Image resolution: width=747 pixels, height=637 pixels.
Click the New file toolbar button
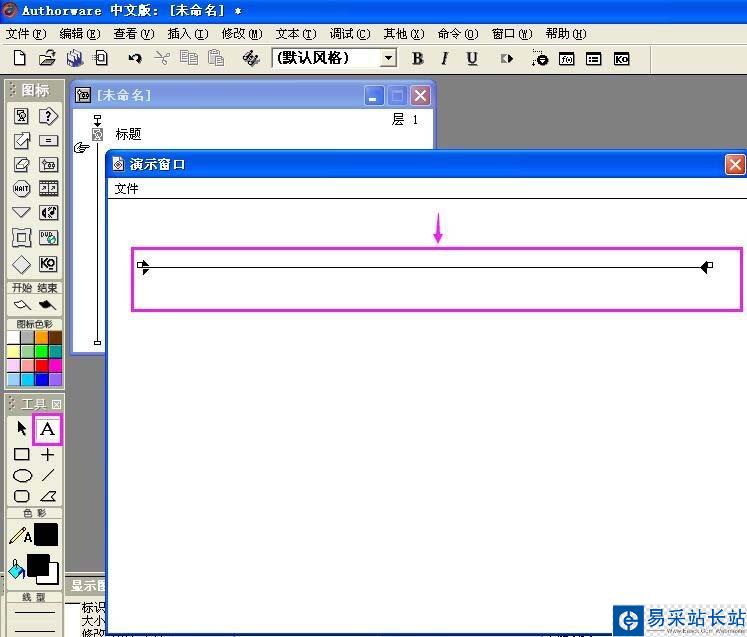point(20,59)
